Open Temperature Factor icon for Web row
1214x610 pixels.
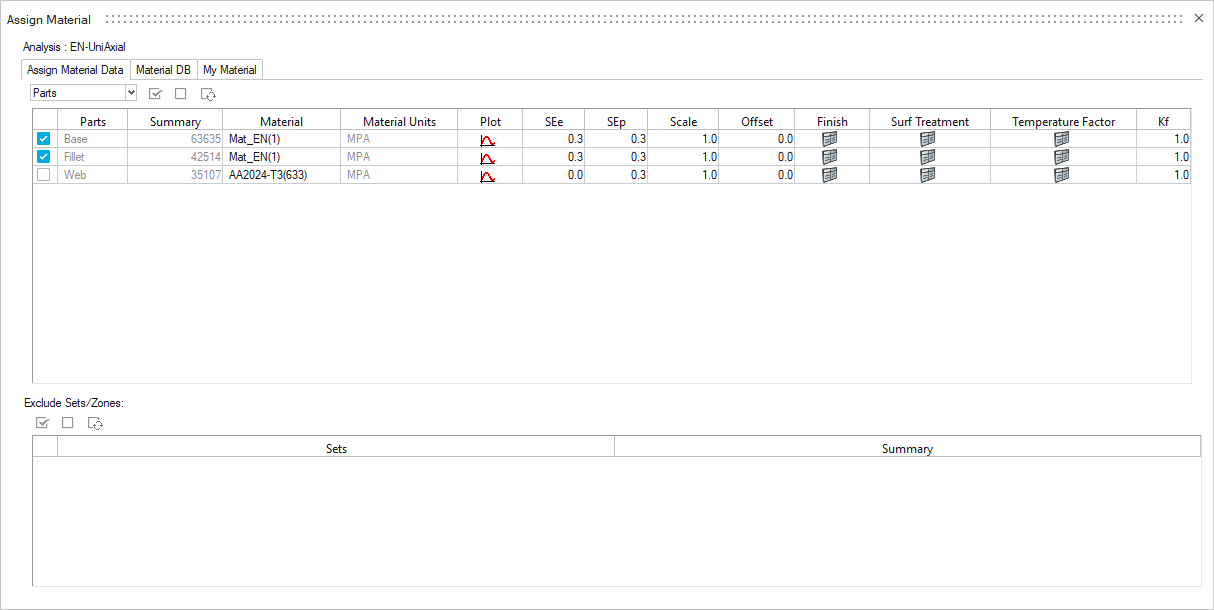[x=1061, y=175]
